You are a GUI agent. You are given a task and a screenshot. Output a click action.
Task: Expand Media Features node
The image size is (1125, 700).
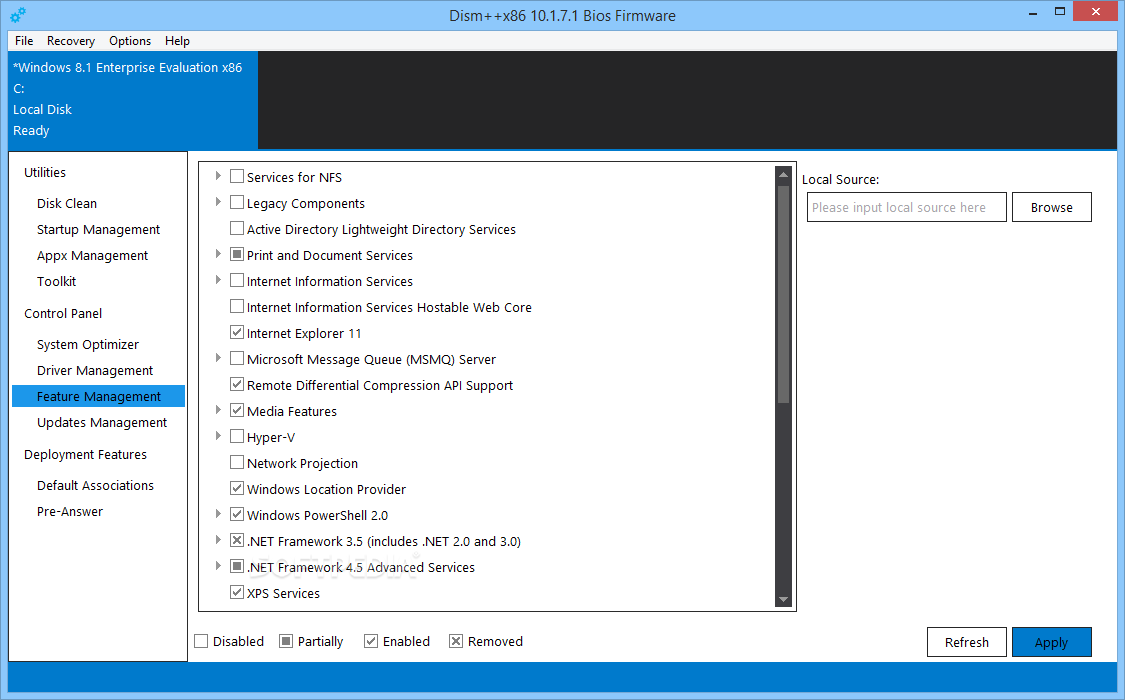(218, 410)
